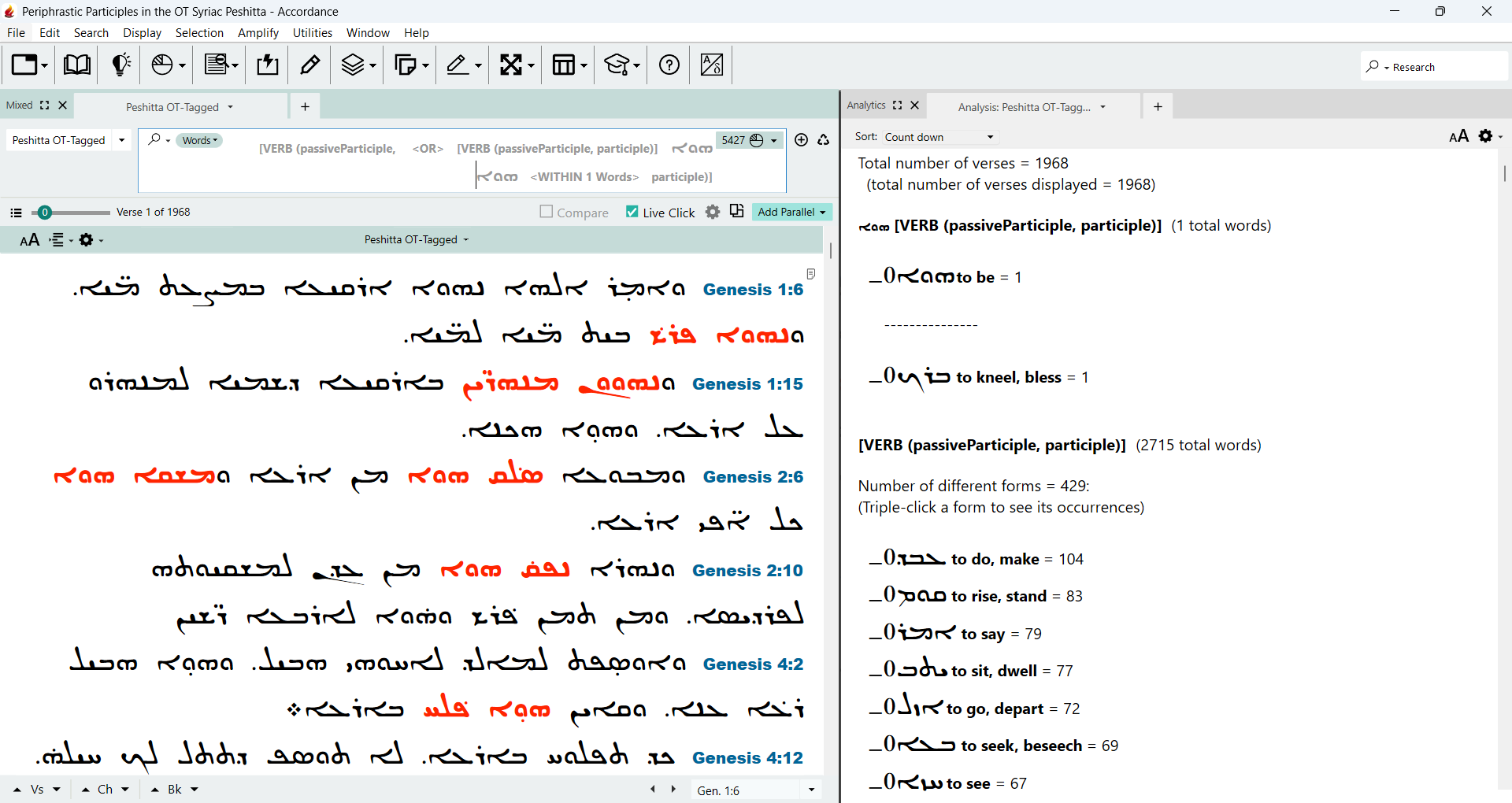Switch to the Analysis: Peshitta OT-Tagg tab
1512x803 pixels.
click(1032, 107)
